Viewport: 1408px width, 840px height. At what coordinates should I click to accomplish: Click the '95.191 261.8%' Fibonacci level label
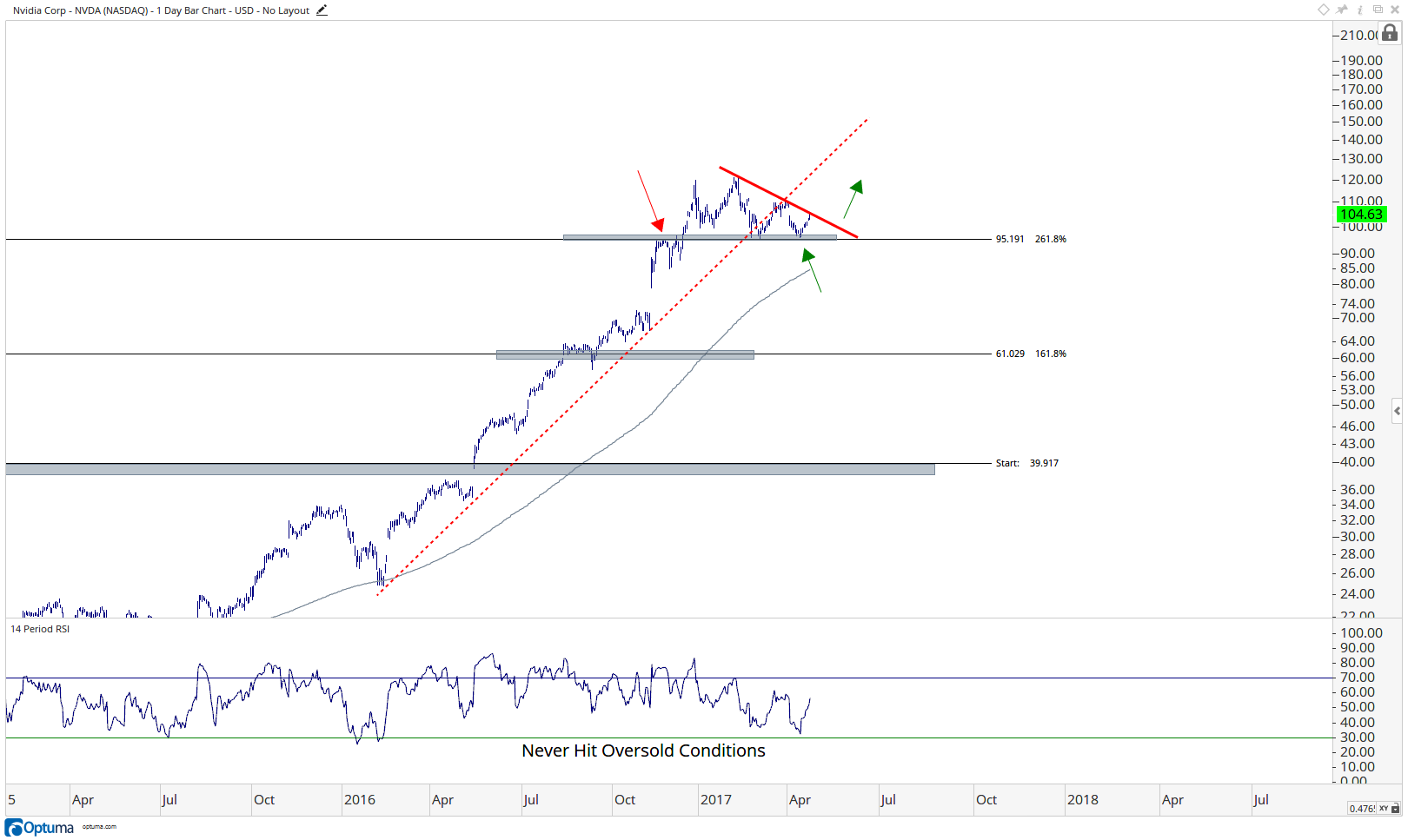(x=1031, y=239)
